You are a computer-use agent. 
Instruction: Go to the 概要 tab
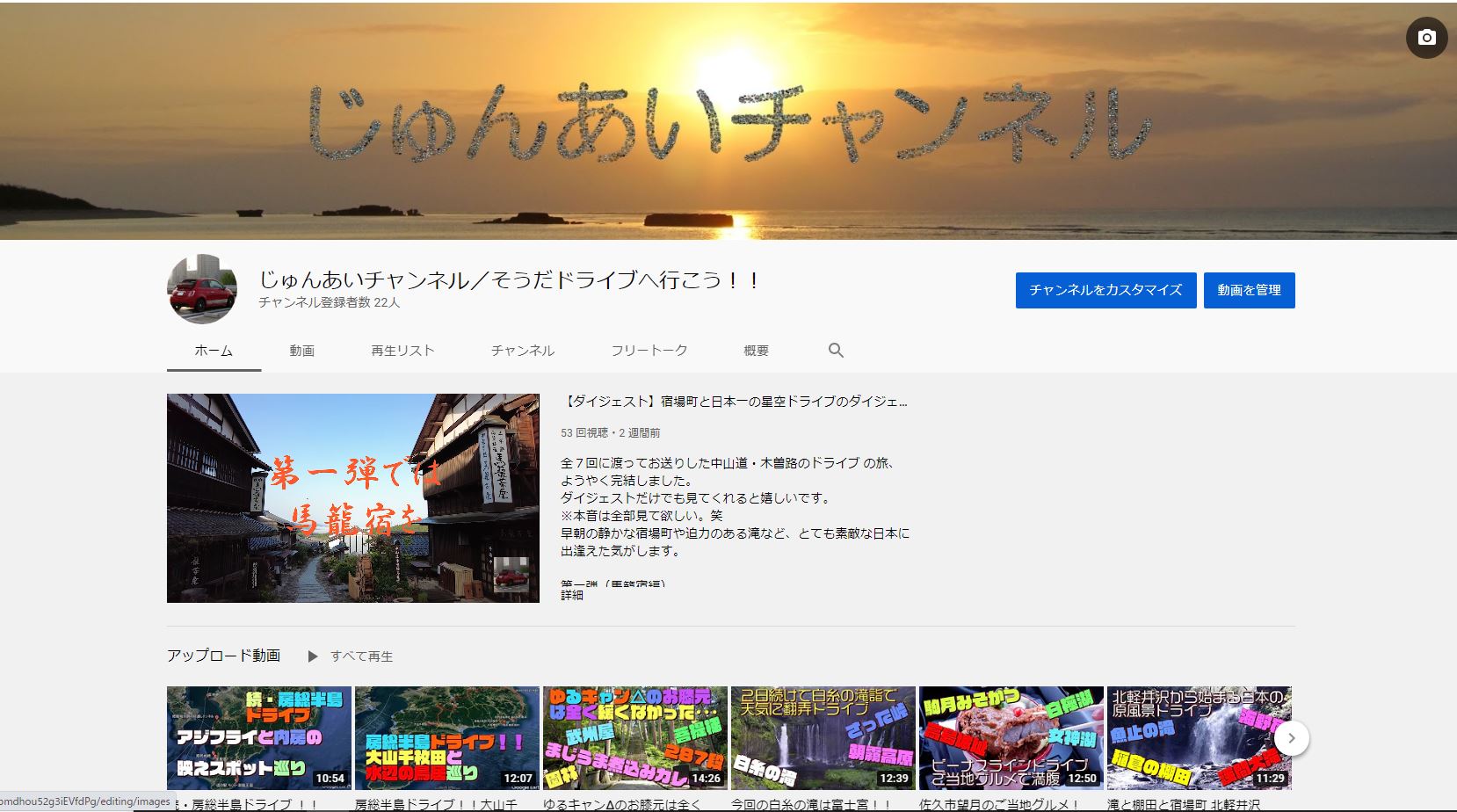[756, 351]
